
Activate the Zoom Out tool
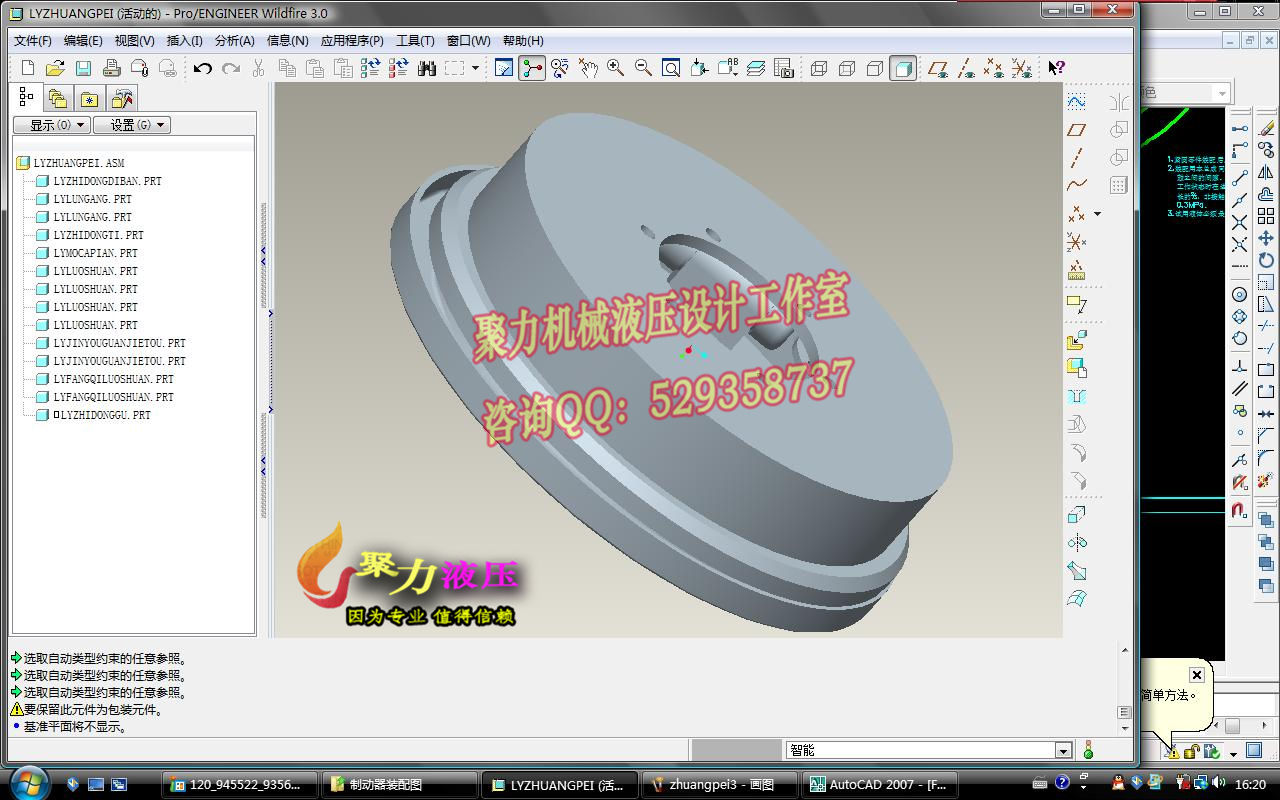point(642,67)
